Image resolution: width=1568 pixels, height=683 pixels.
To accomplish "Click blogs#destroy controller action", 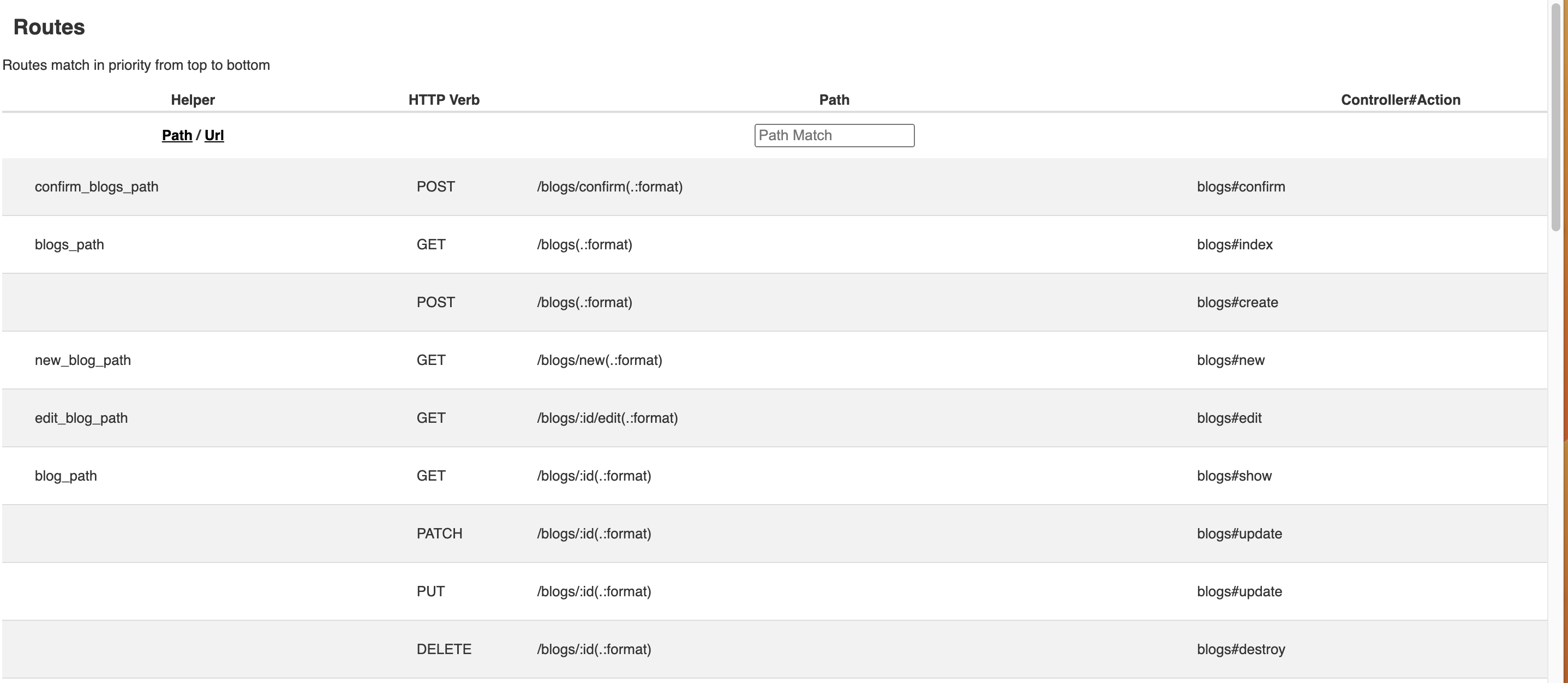I will [1241, 650].
